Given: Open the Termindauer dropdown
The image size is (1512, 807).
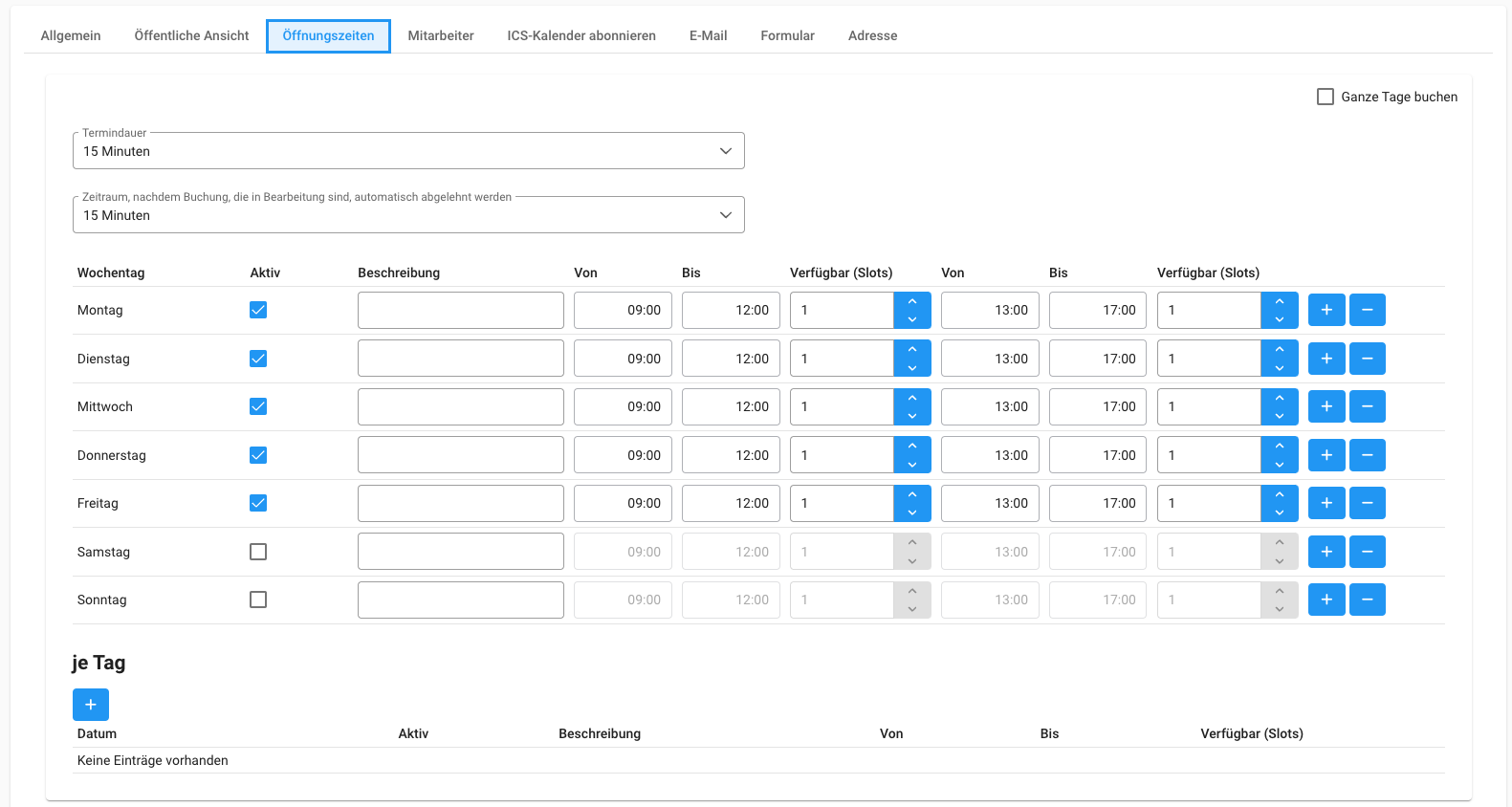Looking at the screenshot, I should (x=408, y=151).
